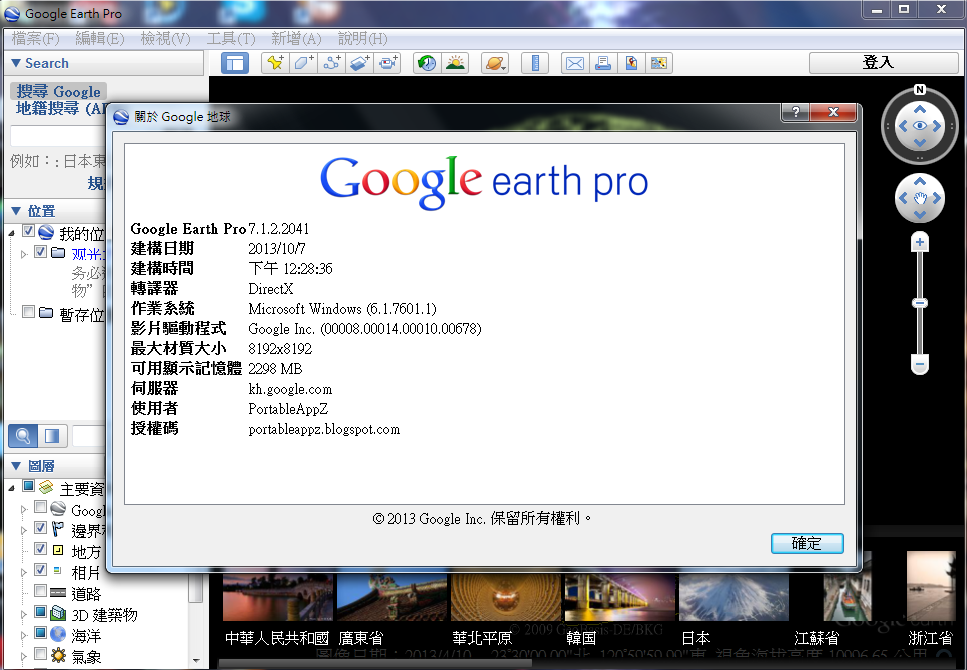Open the 檢視(V) menu

click(x=165, y=39)
